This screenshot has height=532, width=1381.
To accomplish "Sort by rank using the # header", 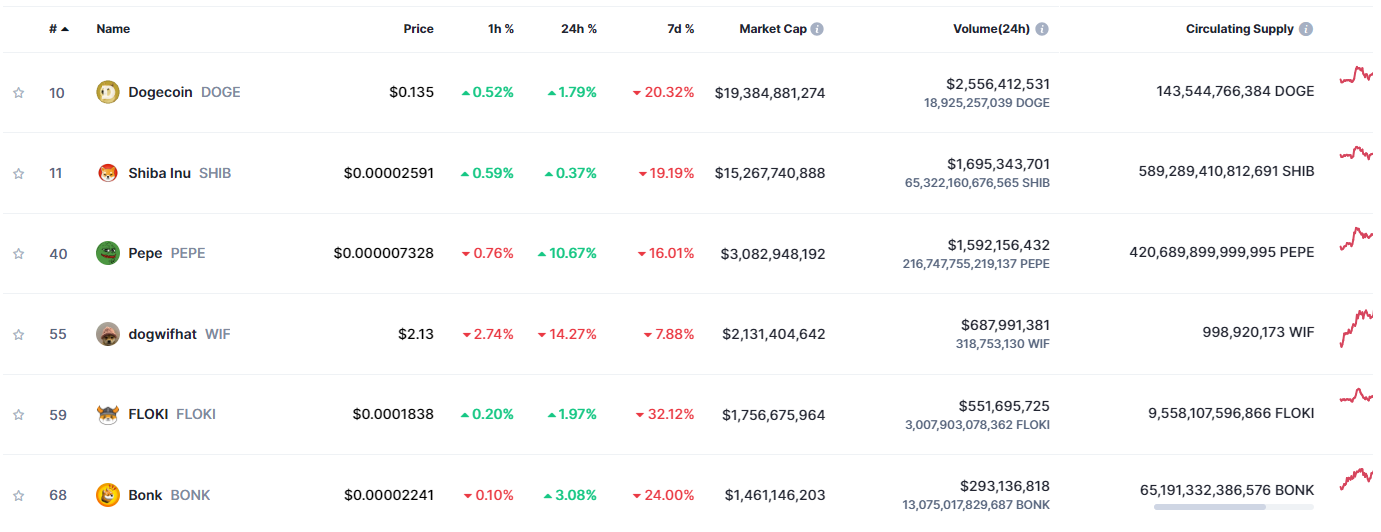I will pyautogui.click(x=58, y=29).
